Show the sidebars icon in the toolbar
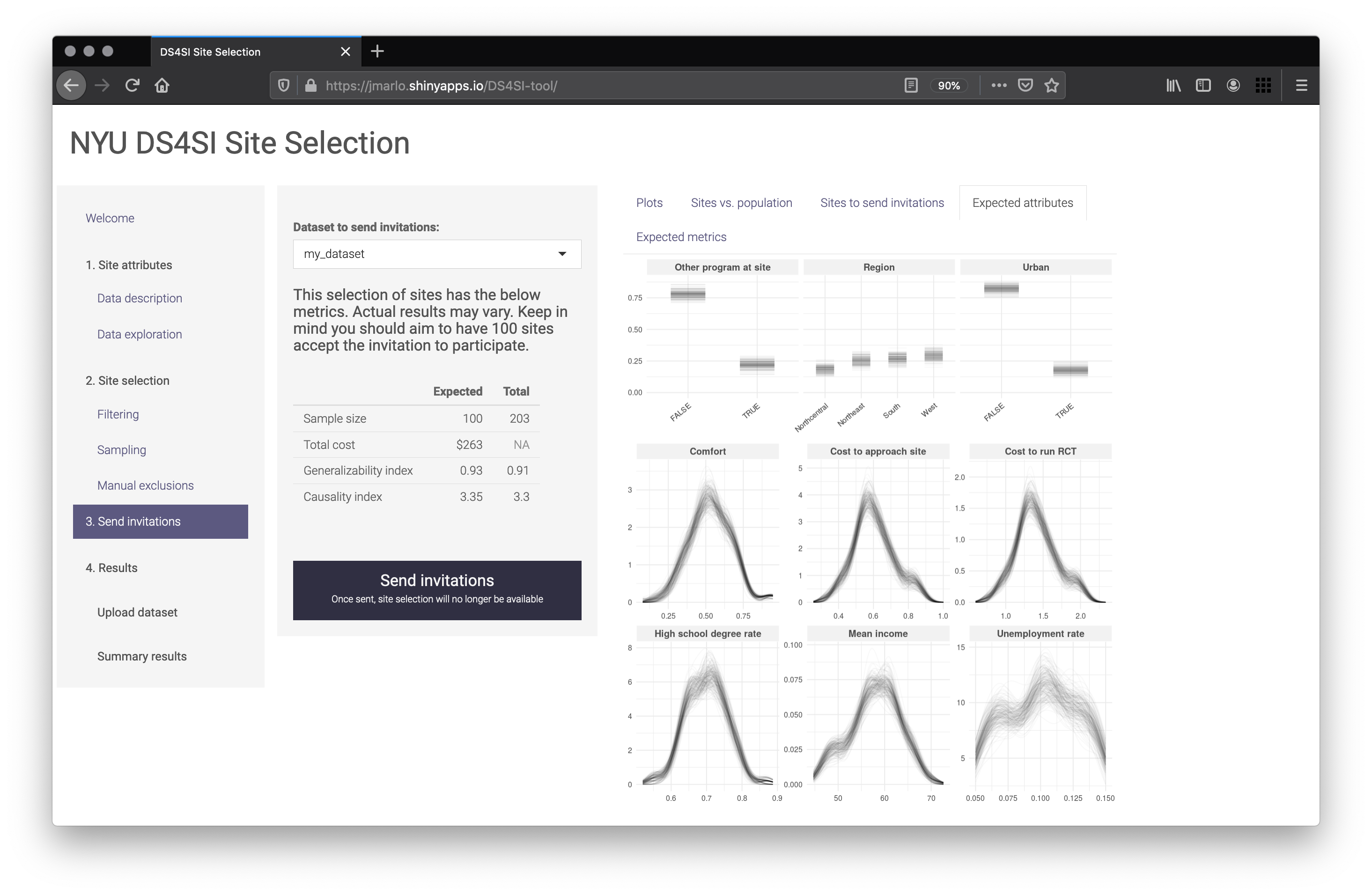 (1203, 85)
